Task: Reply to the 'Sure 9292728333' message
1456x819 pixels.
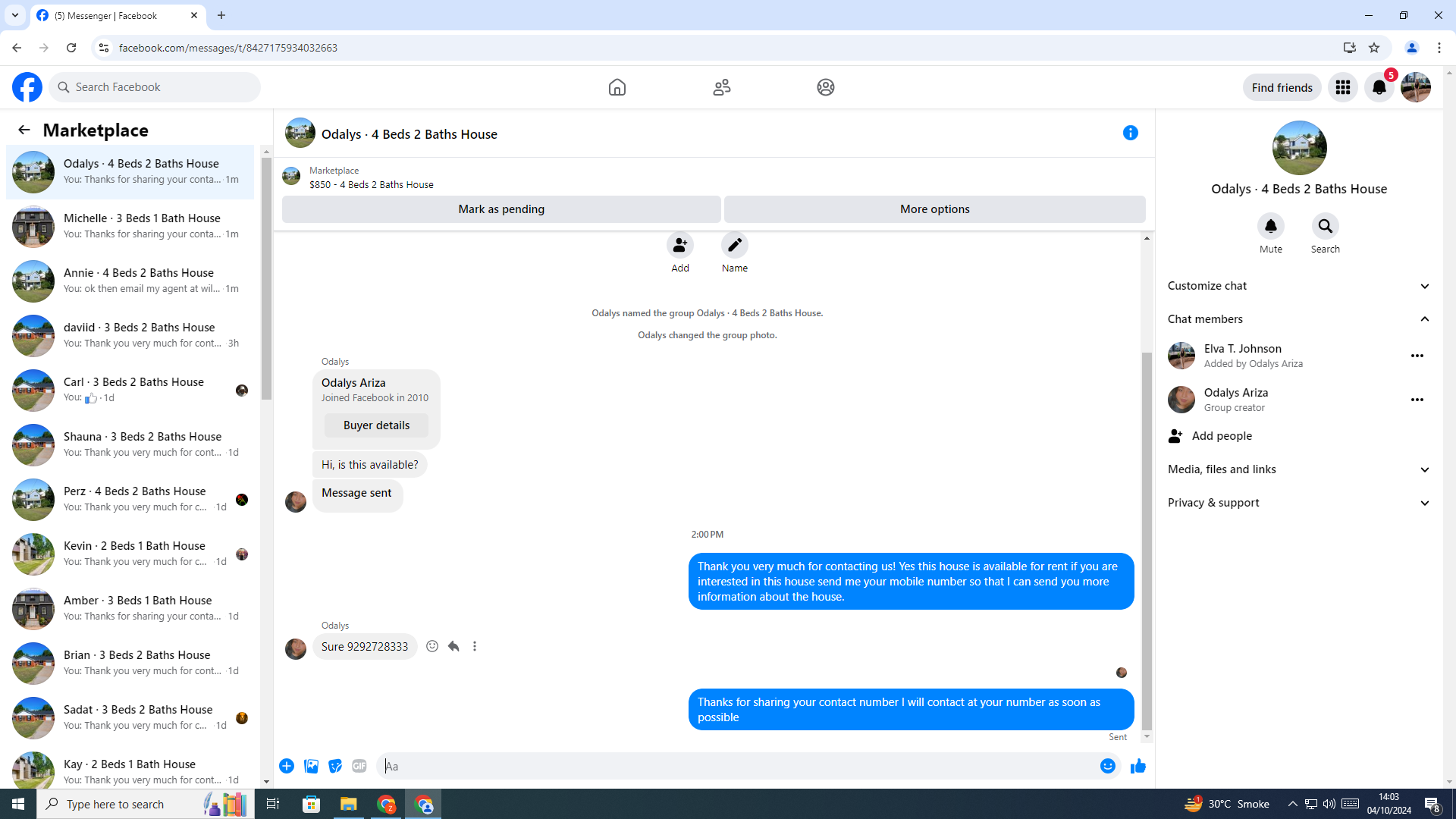Action: (453, 646)
